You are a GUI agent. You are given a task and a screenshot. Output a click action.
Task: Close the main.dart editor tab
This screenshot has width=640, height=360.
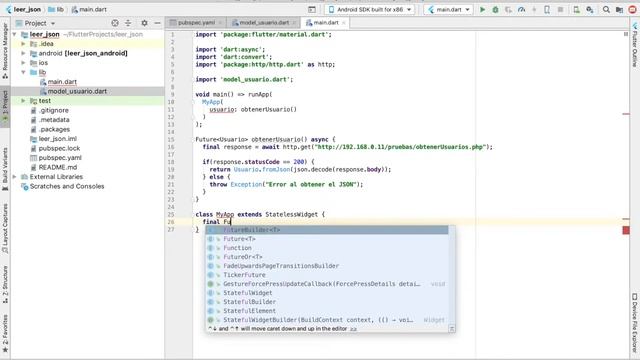pos(344,23)
